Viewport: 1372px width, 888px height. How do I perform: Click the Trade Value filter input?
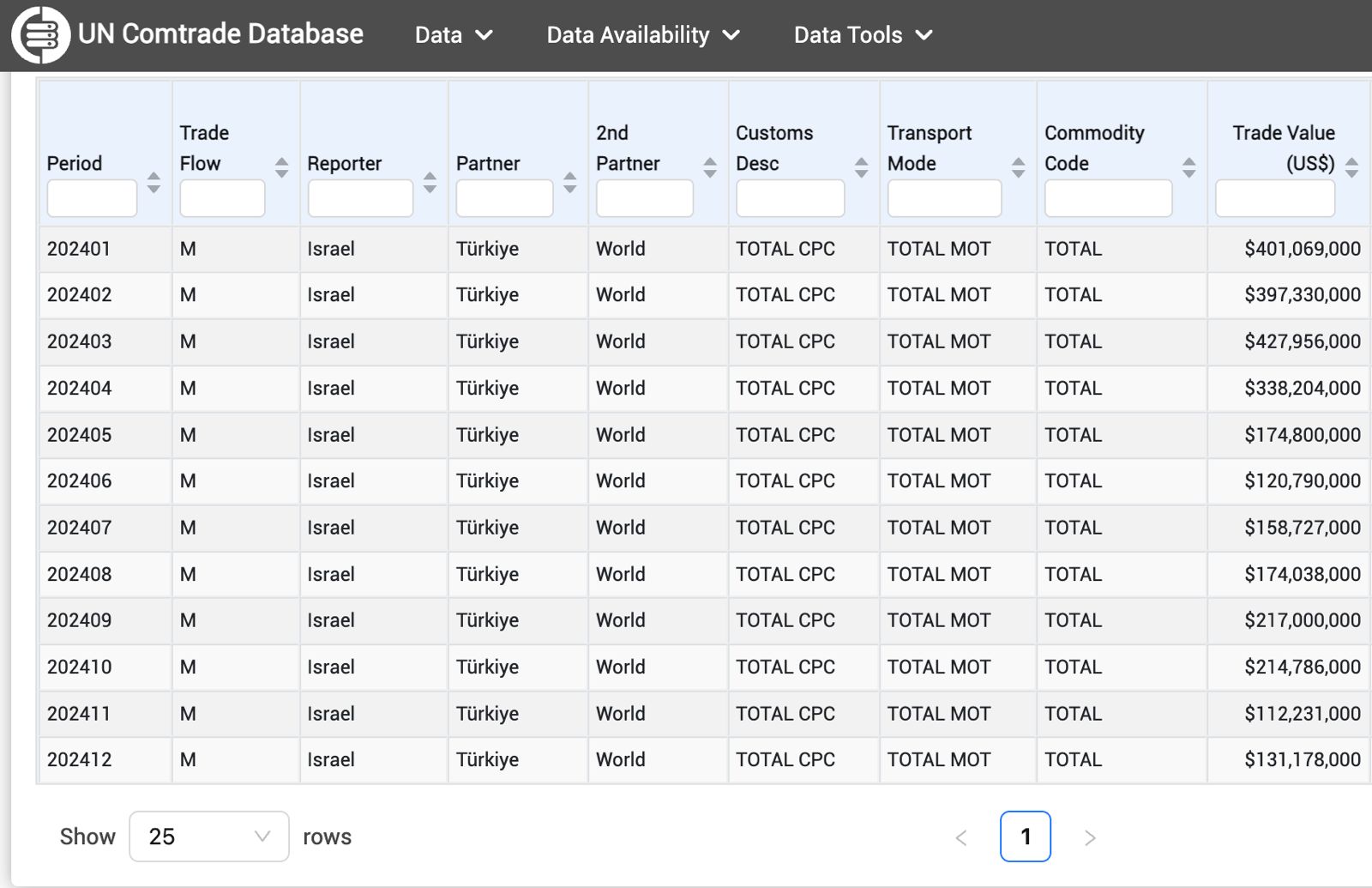pyautogui.click(x=1274, y=199)
